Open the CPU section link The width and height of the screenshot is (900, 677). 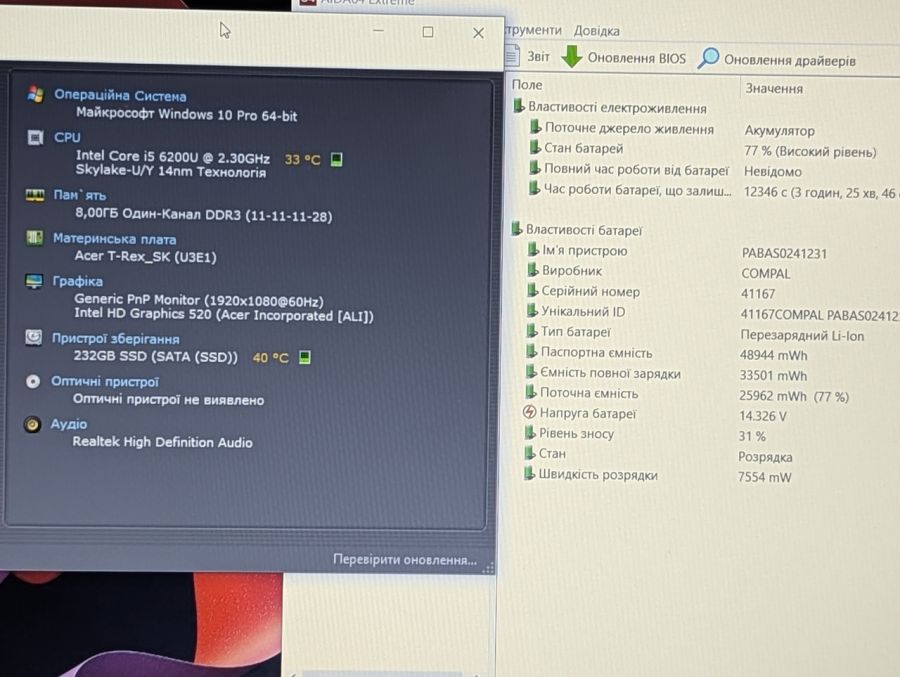coord(67,138)
